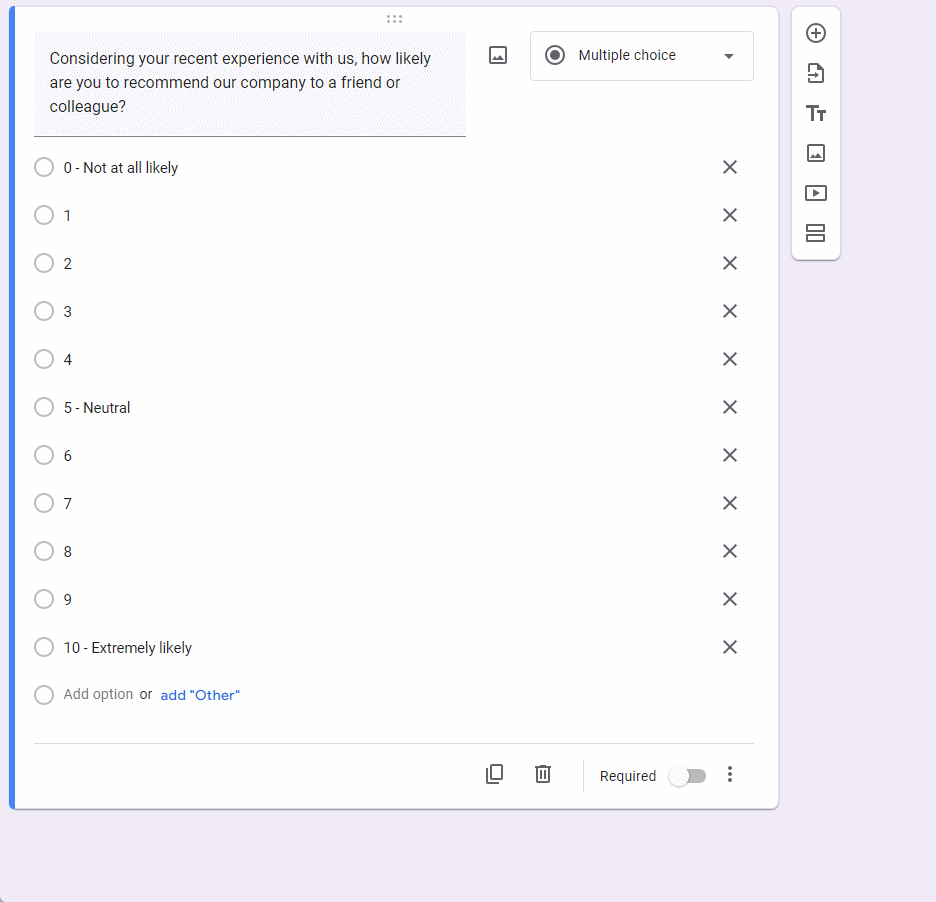
Task: Delete this question with the trash icon
Action: 543,774
